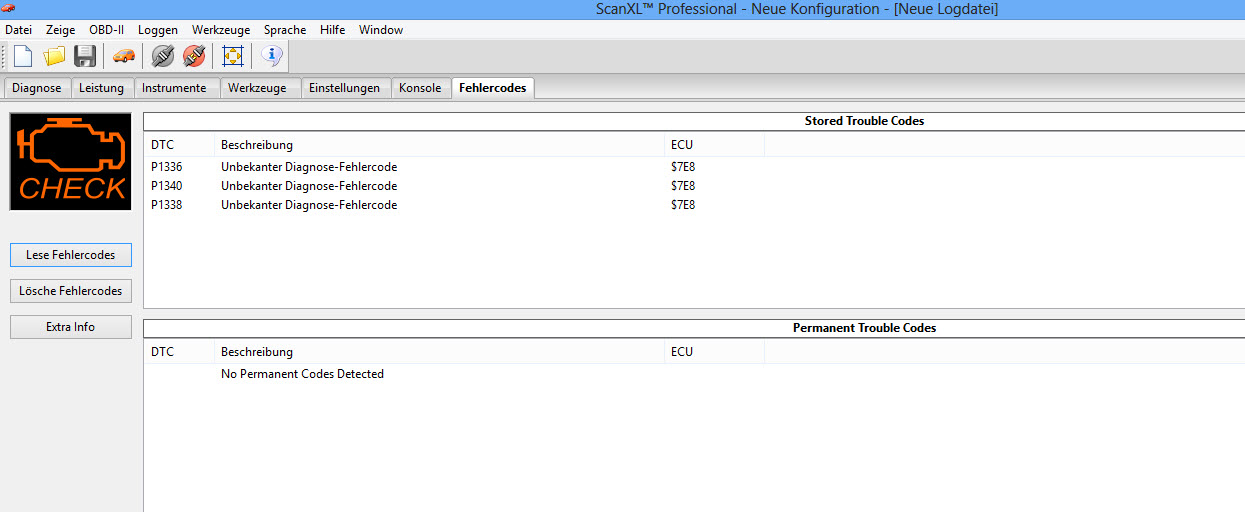
Task: Click the info speech bubble icon
Action: (x=271, y=57)
